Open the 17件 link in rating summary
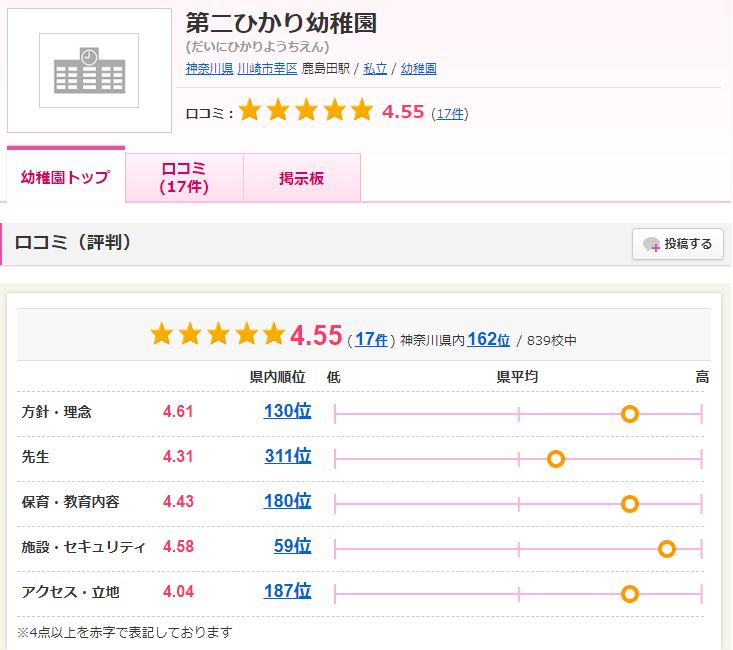733x650 pixels. [372, 339]
